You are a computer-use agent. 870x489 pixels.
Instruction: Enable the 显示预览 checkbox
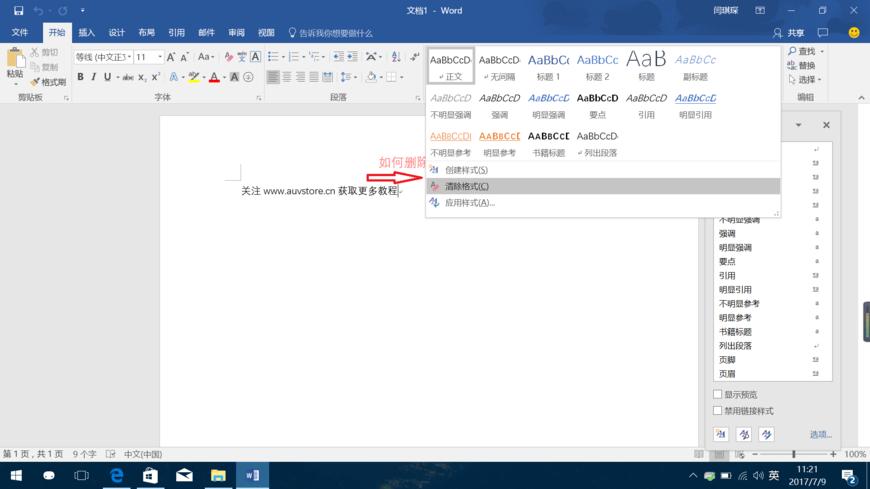pyautogui.click(x=717, y=395)
